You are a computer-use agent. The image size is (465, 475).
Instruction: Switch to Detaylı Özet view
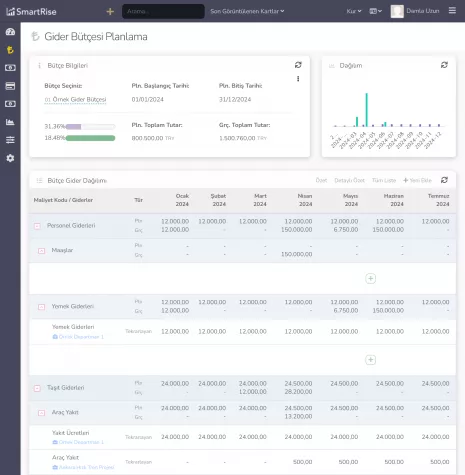(349, 180)
